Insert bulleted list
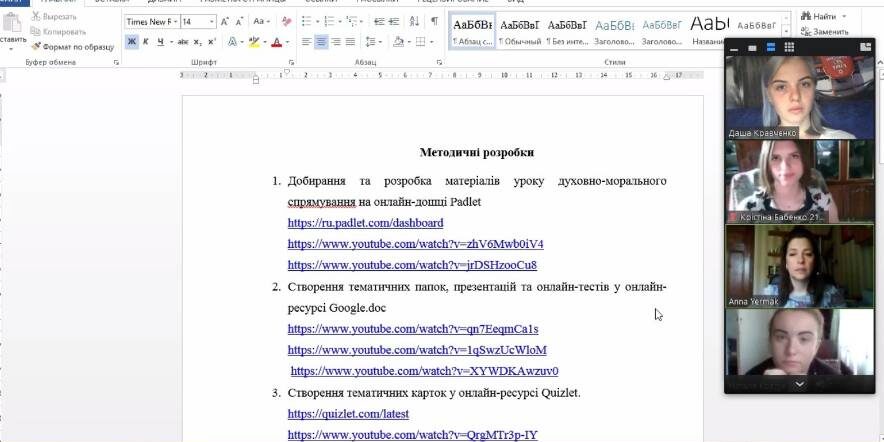 (x=307, y=21)
